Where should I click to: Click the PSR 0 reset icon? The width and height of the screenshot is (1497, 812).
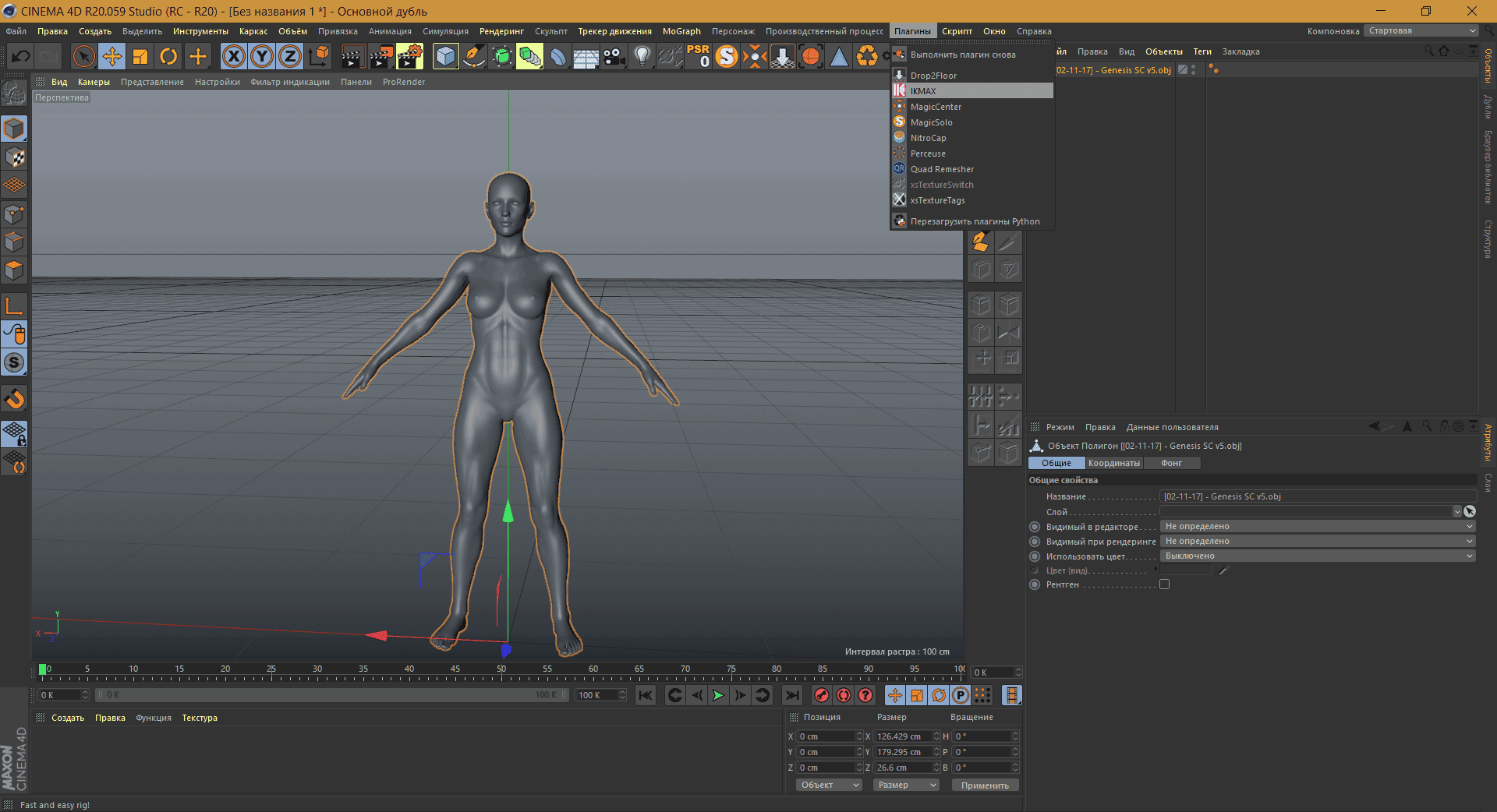(698, 56)
